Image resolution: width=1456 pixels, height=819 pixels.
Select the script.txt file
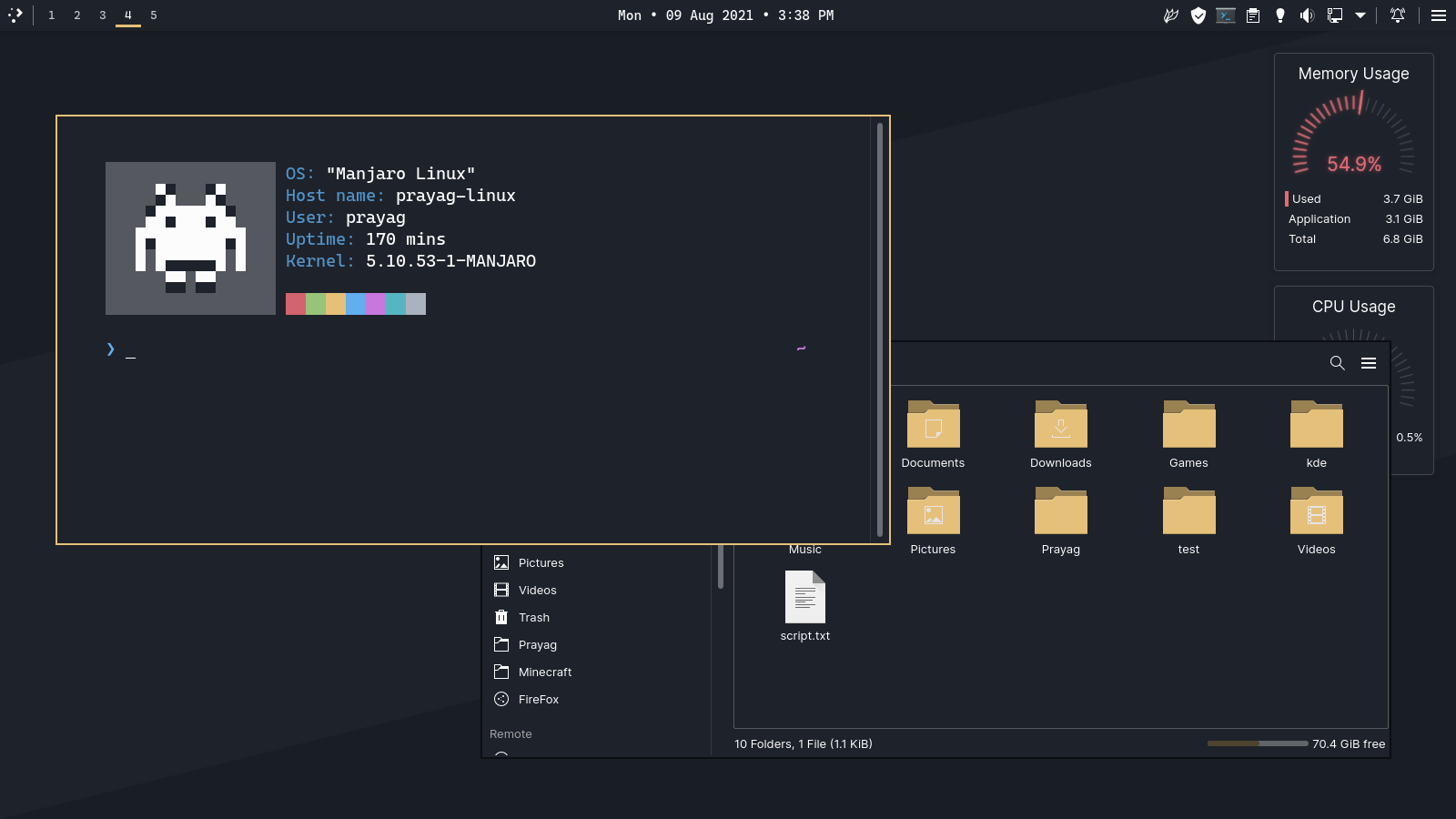(805, 606)
